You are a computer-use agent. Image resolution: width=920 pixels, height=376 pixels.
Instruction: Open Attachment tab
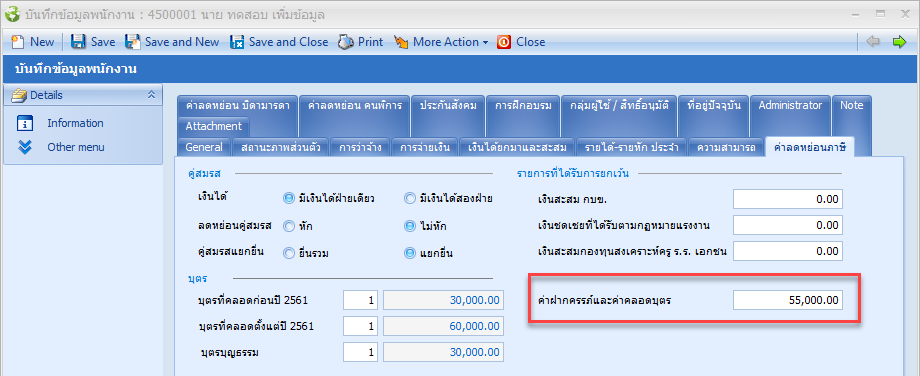(x=214, y=126)
